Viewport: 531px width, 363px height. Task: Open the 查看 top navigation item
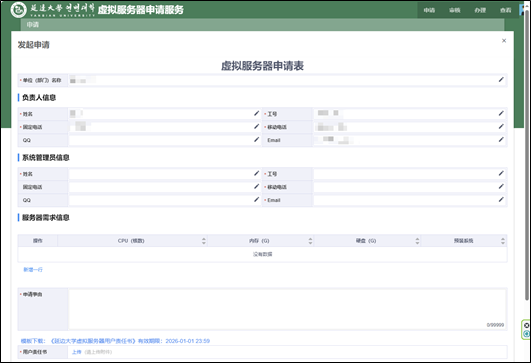point(506,10)
